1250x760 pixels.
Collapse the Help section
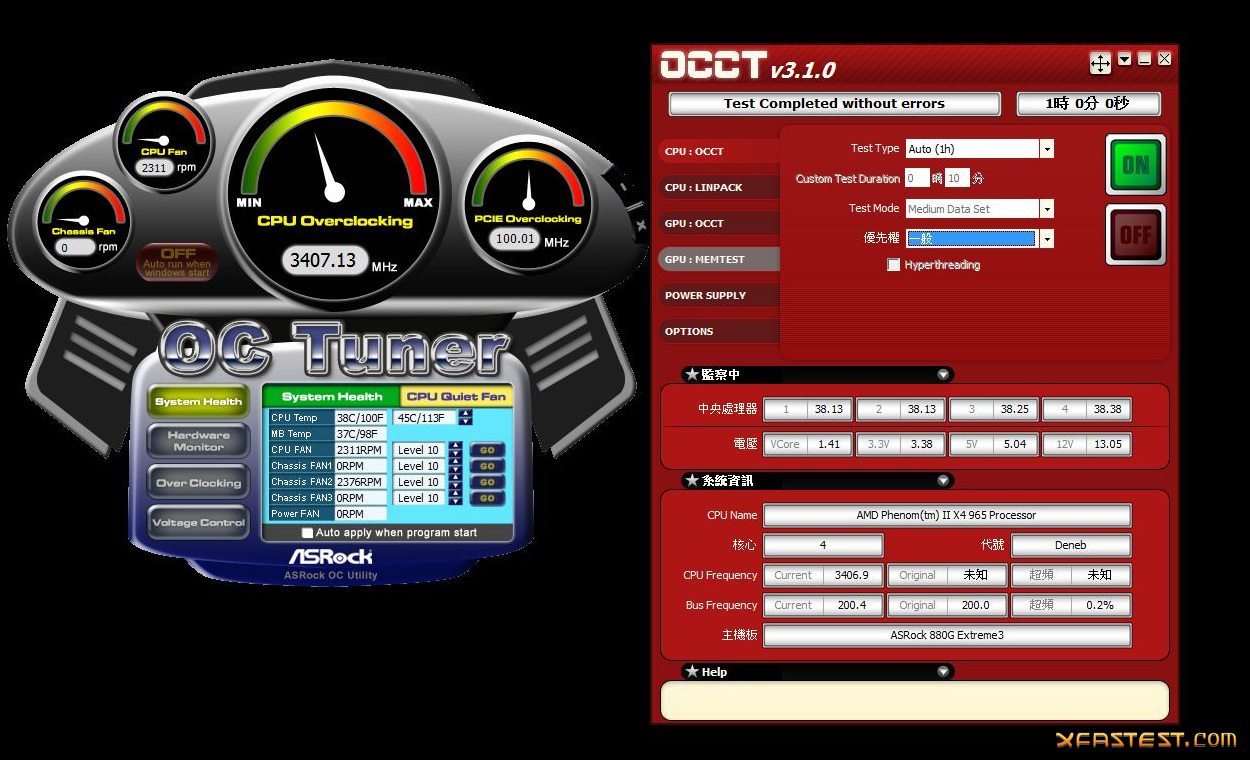pos(943,672)
